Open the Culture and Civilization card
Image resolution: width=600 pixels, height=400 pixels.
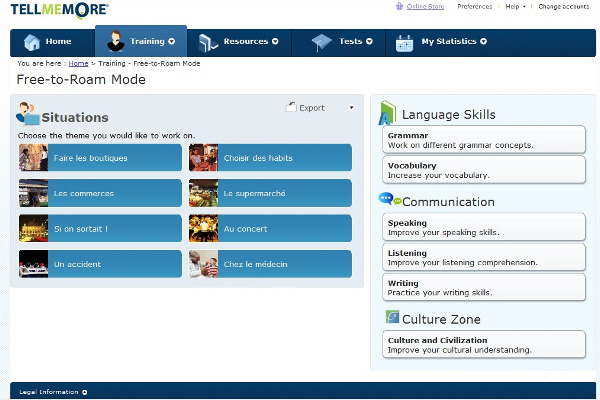(x=484, y=344)
